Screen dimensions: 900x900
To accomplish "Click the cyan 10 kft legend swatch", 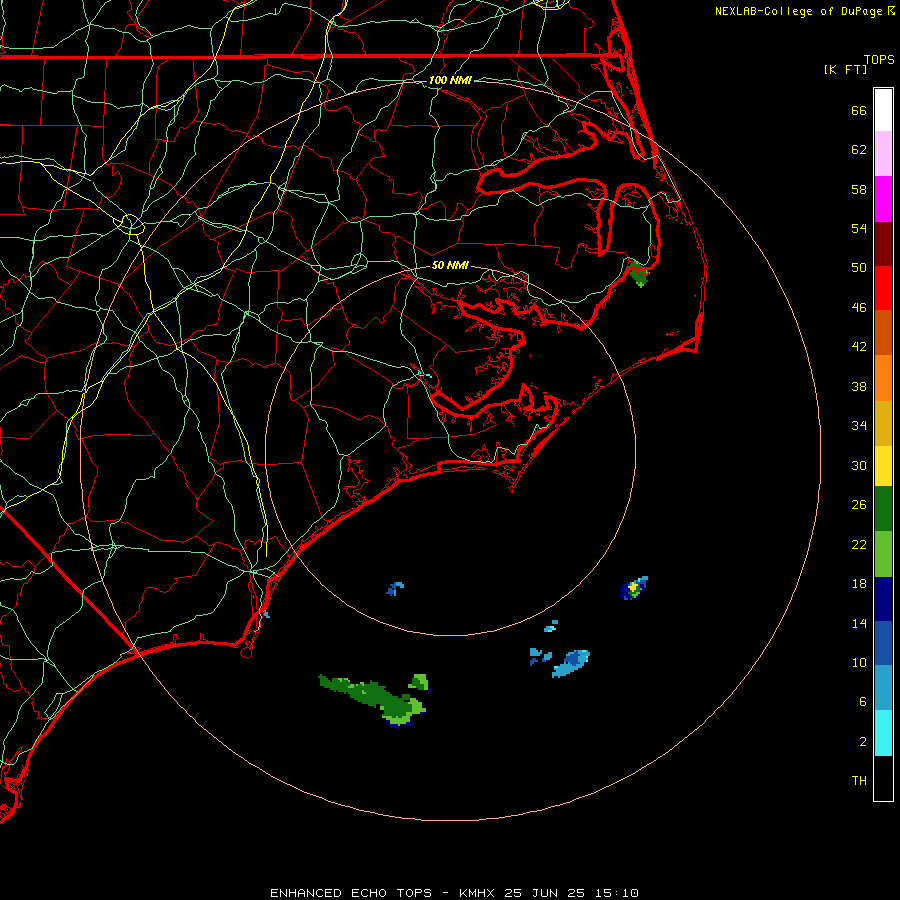I will (x=883, y=733).
